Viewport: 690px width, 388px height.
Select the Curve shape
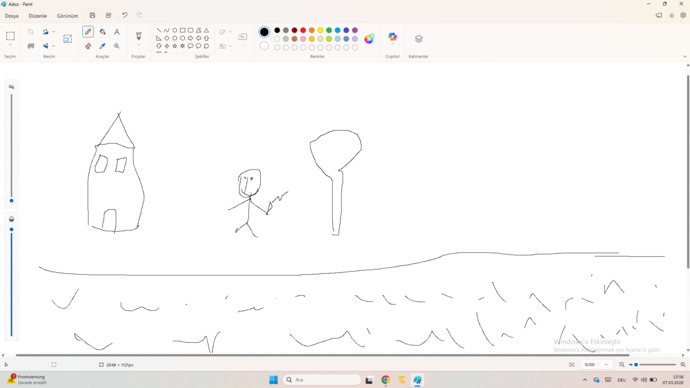coord(167,30)
